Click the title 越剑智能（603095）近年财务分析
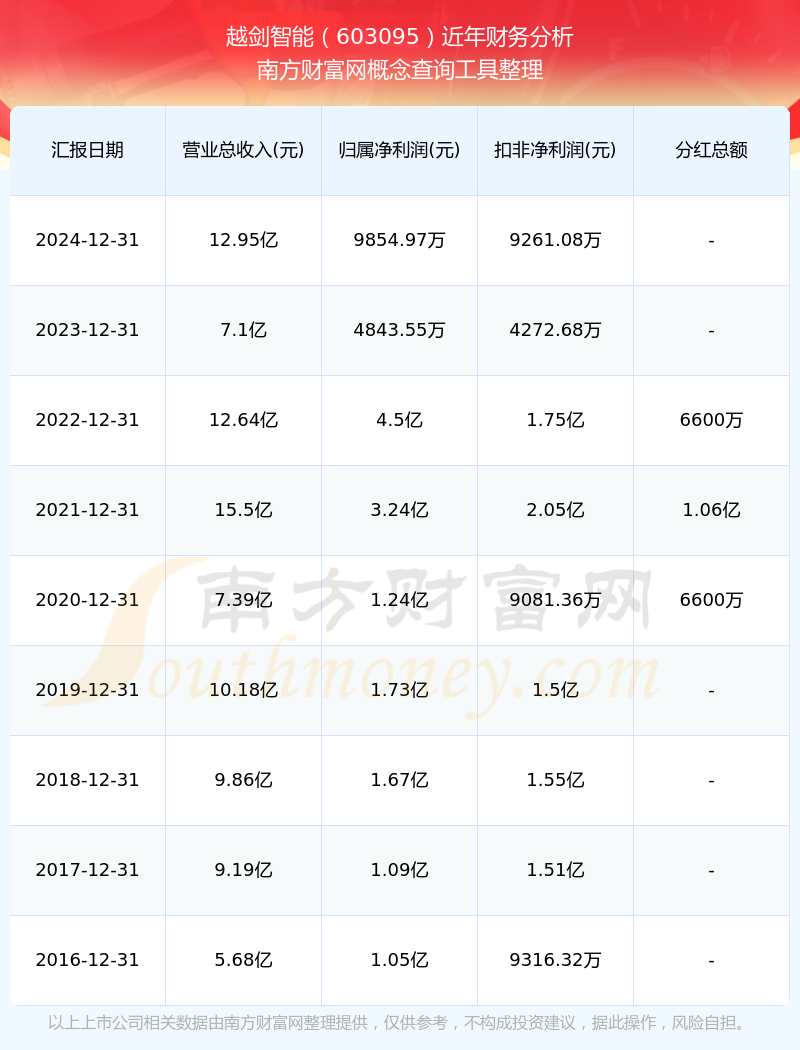Viewport: 800px width, 1050px height. (x=400, y=37)
